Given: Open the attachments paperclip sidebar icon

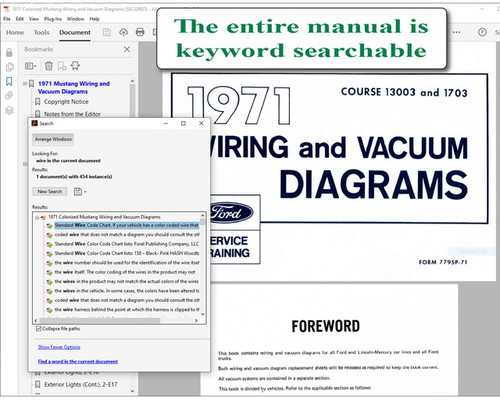Looking at the screenshot, I should tap(9, 96).
